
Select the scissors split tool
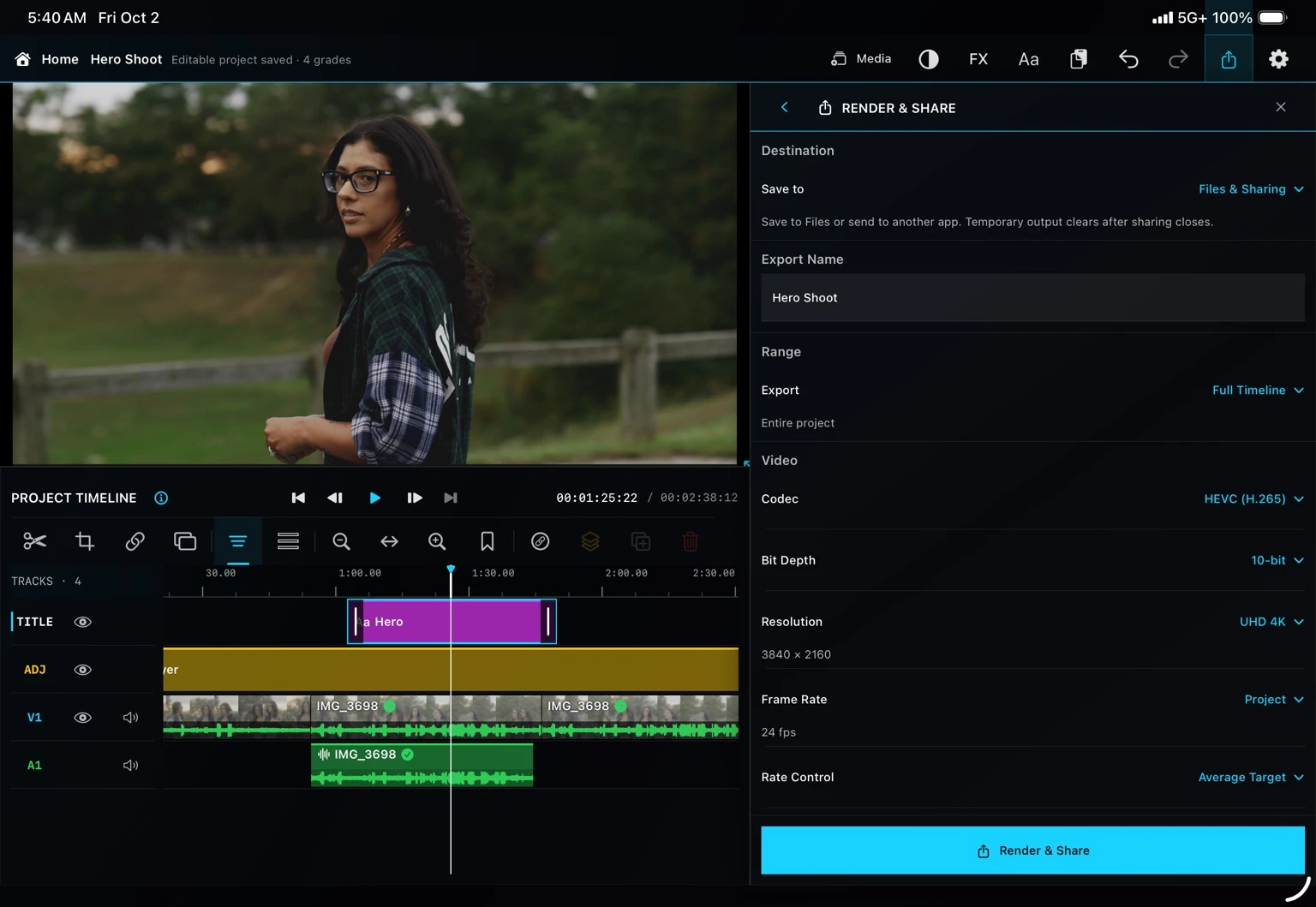coord(34,541)
